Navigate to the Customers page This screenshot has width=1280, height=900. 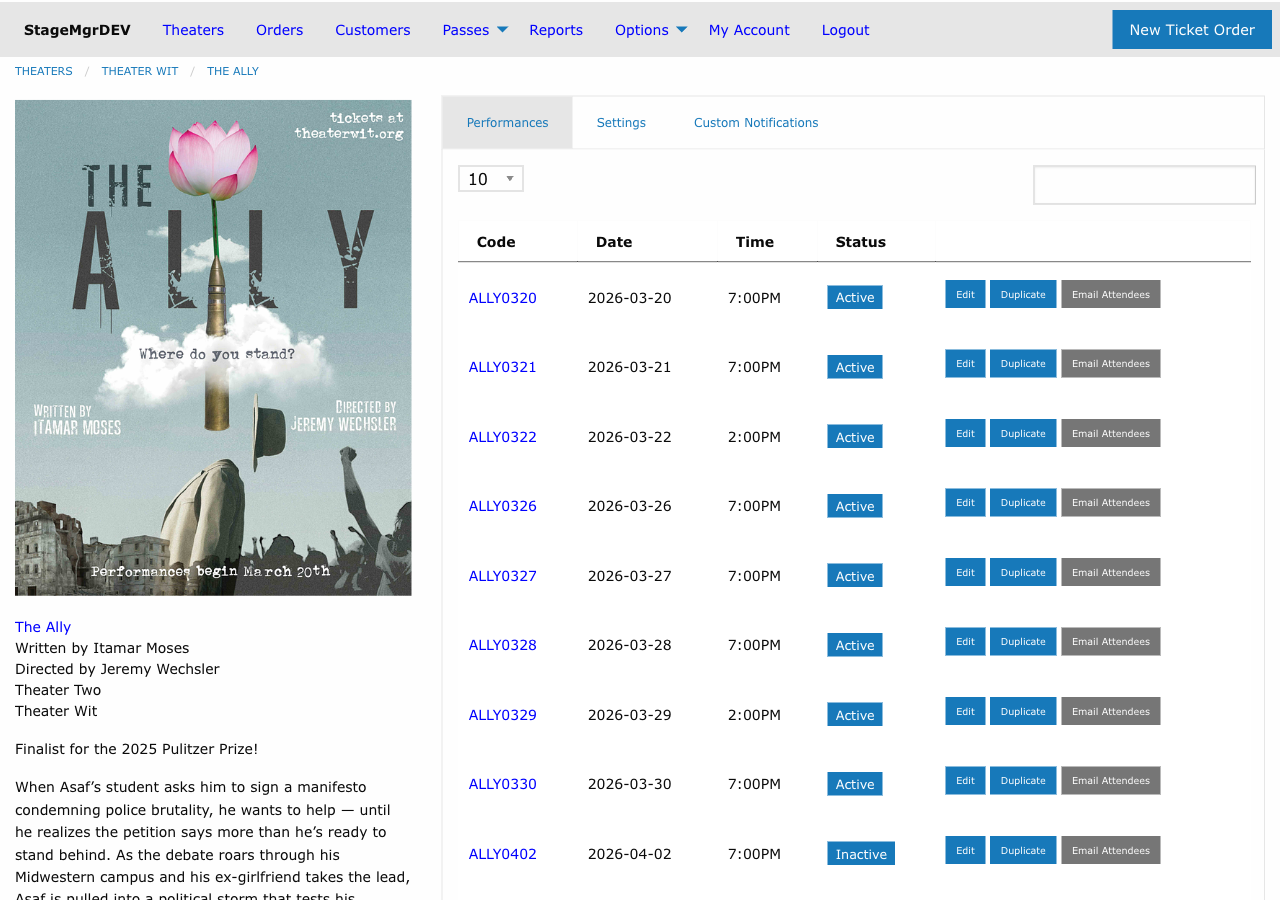(373, 30)
